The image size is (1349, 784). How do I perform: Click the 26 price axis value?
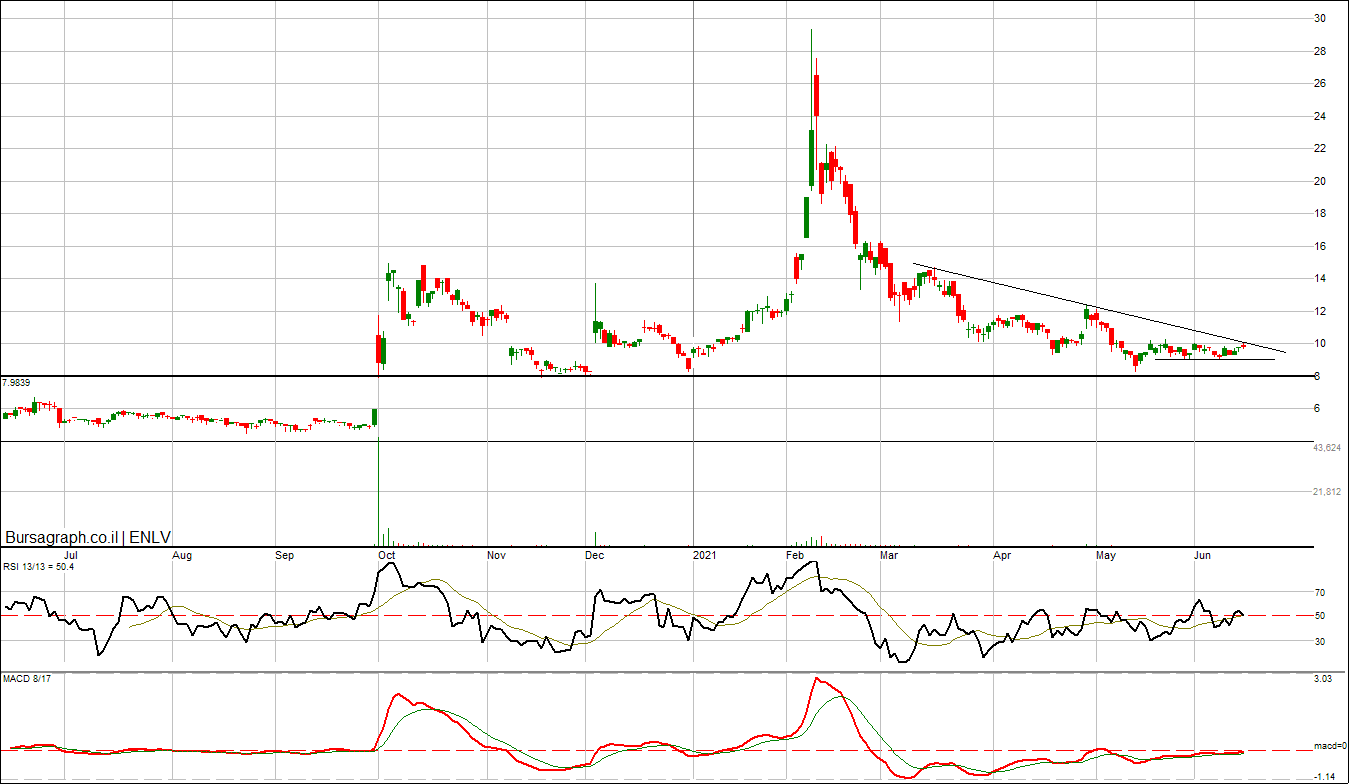tap(1320, 84)
